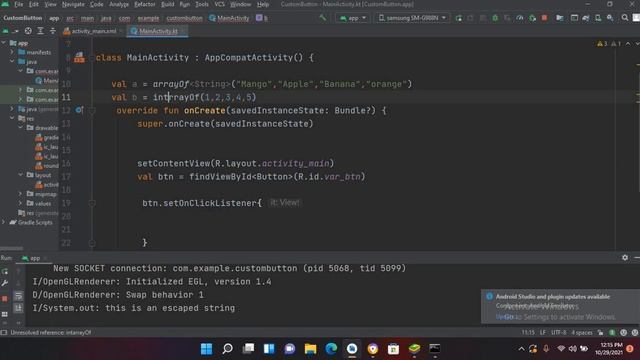
Task: Open the samsung SM-G988N device dropdown
Action: [x=411, y=18]
